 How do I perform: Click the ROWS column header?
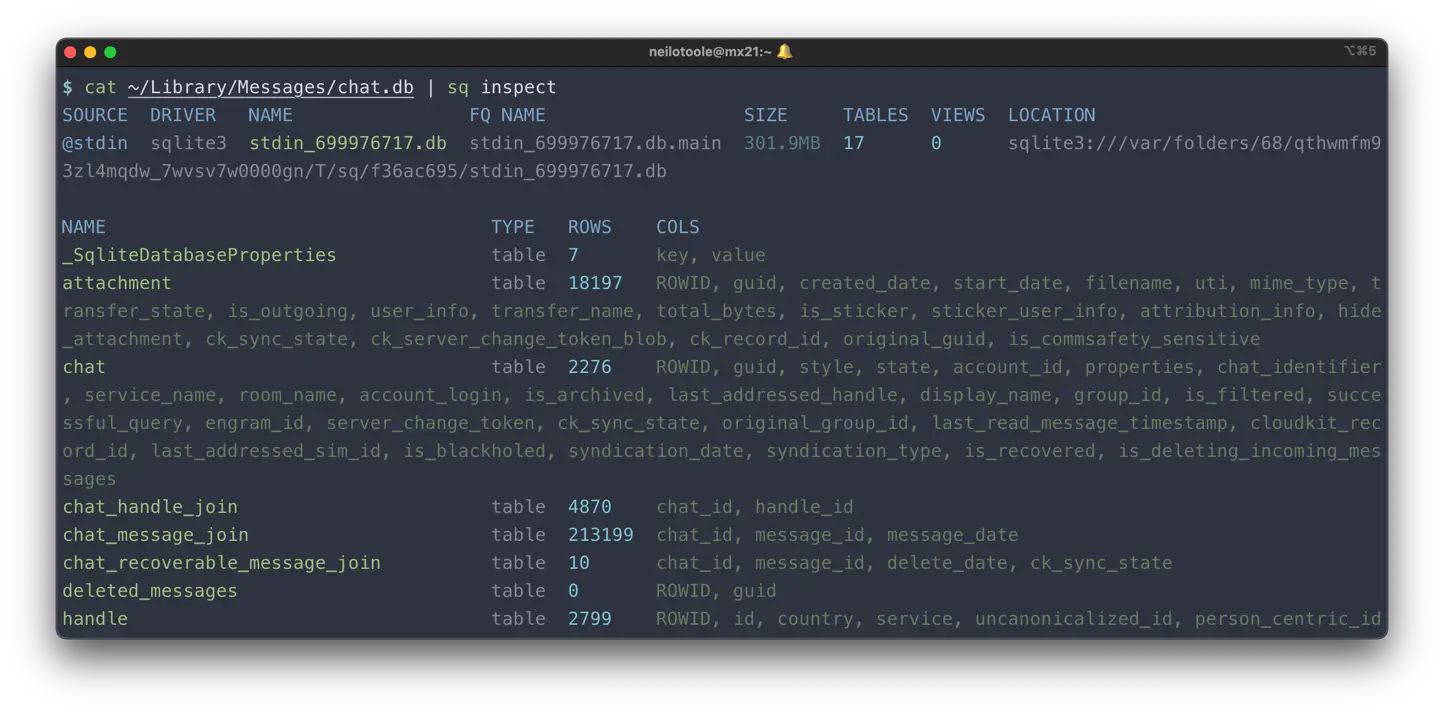[590, 227]
